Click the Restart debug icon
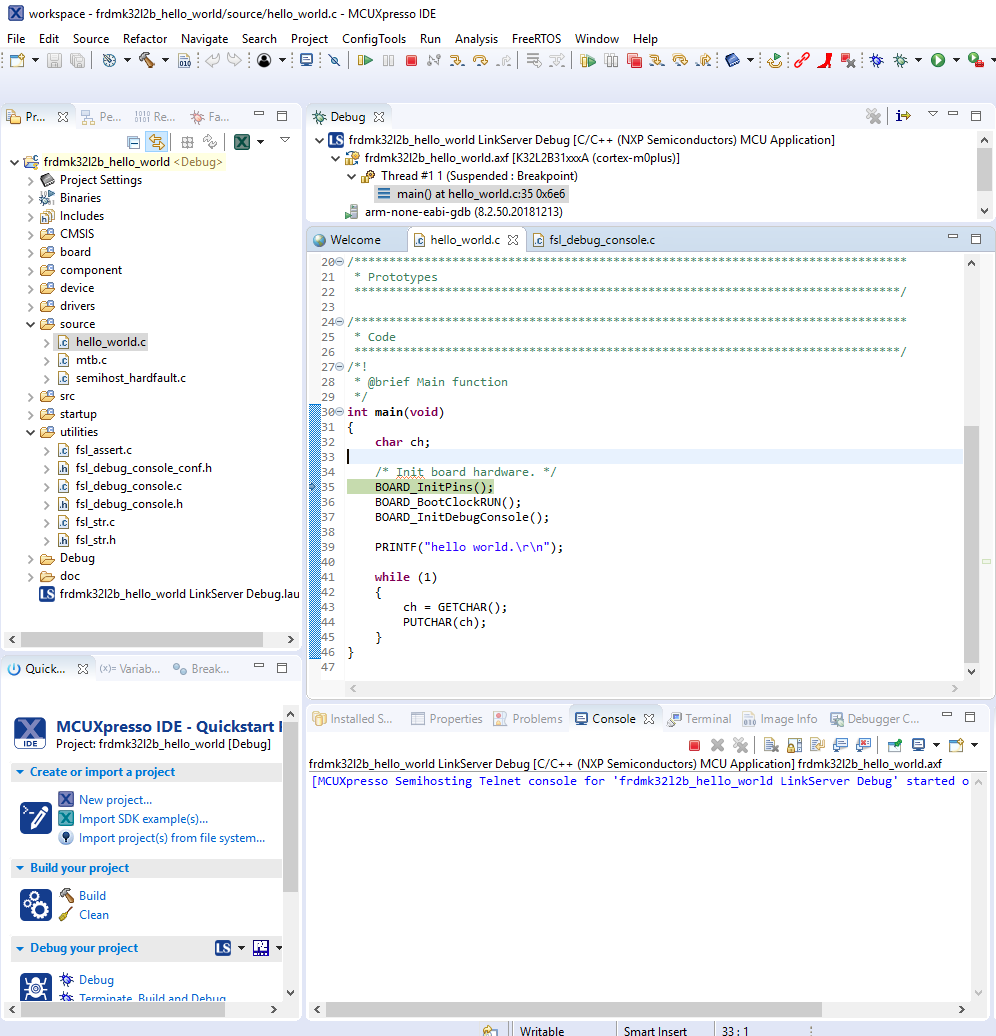 [775, 61]
